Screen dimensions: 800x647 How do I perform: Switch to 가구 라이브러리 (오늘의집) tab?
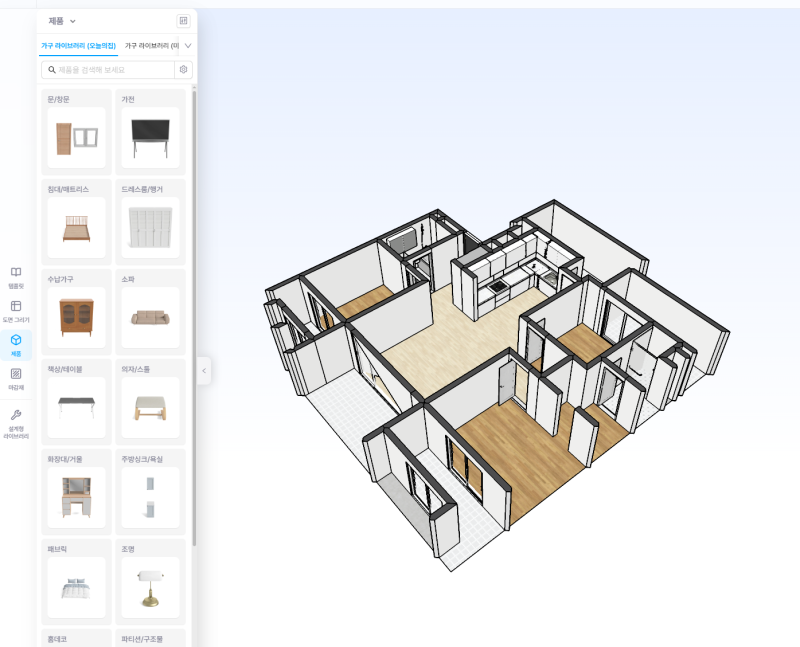point(78,46)
